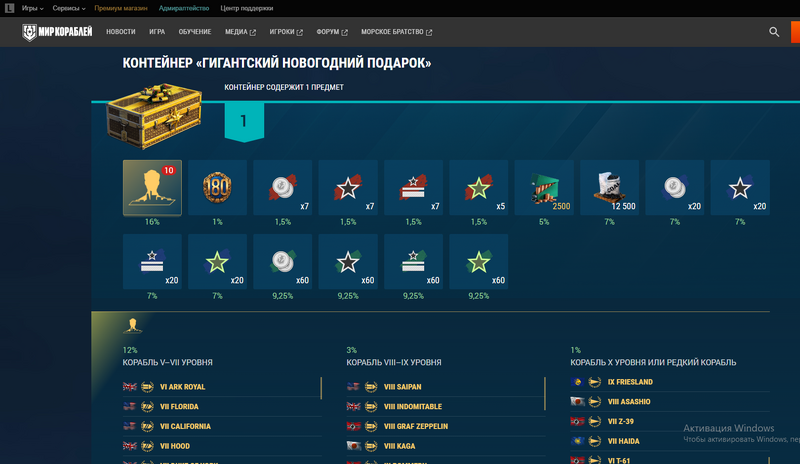Select the VII Hood ship row
The image size is (800, 464).
(221, 446)
